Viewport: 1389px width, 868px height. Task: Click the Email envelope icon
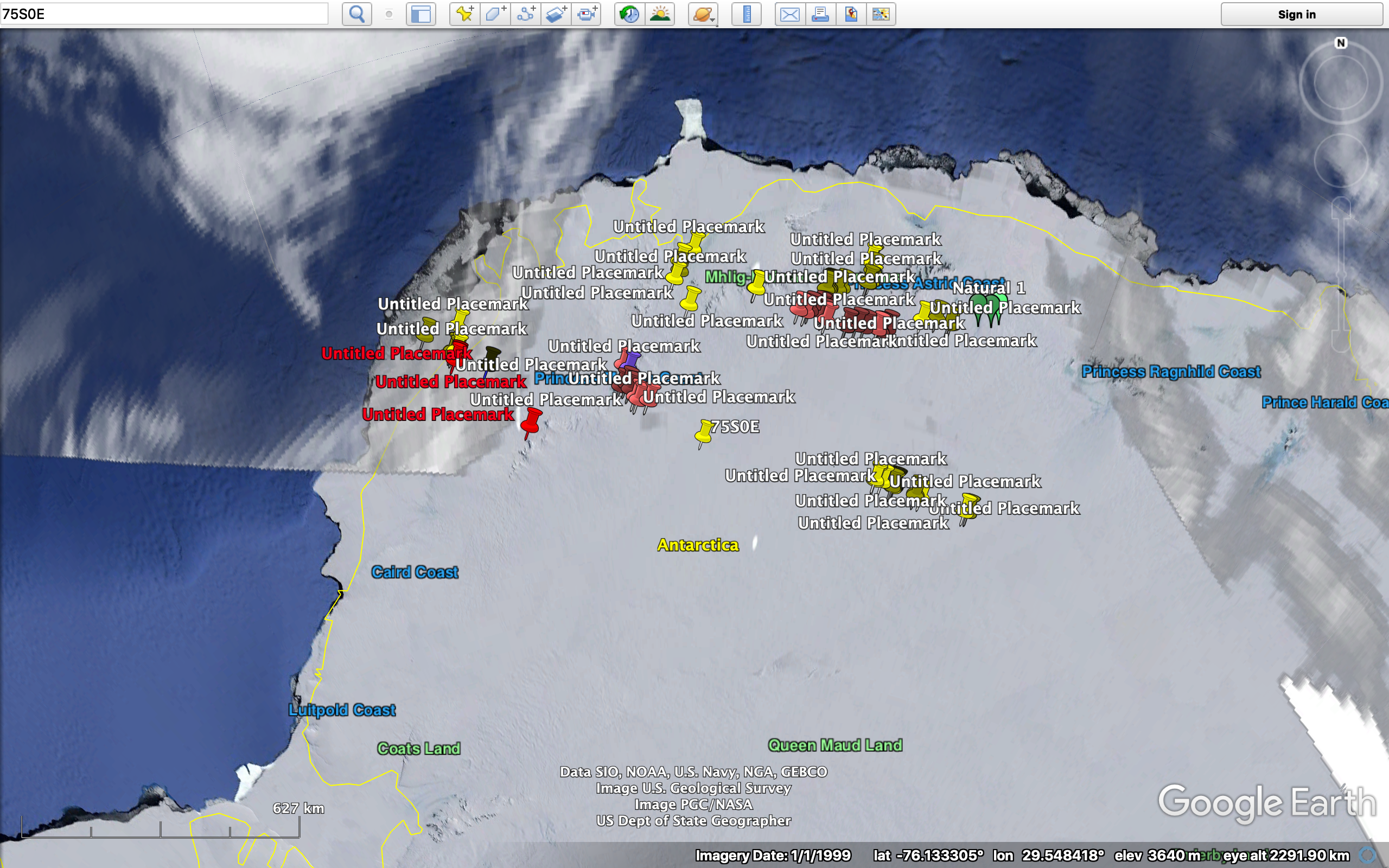[789, 14]
